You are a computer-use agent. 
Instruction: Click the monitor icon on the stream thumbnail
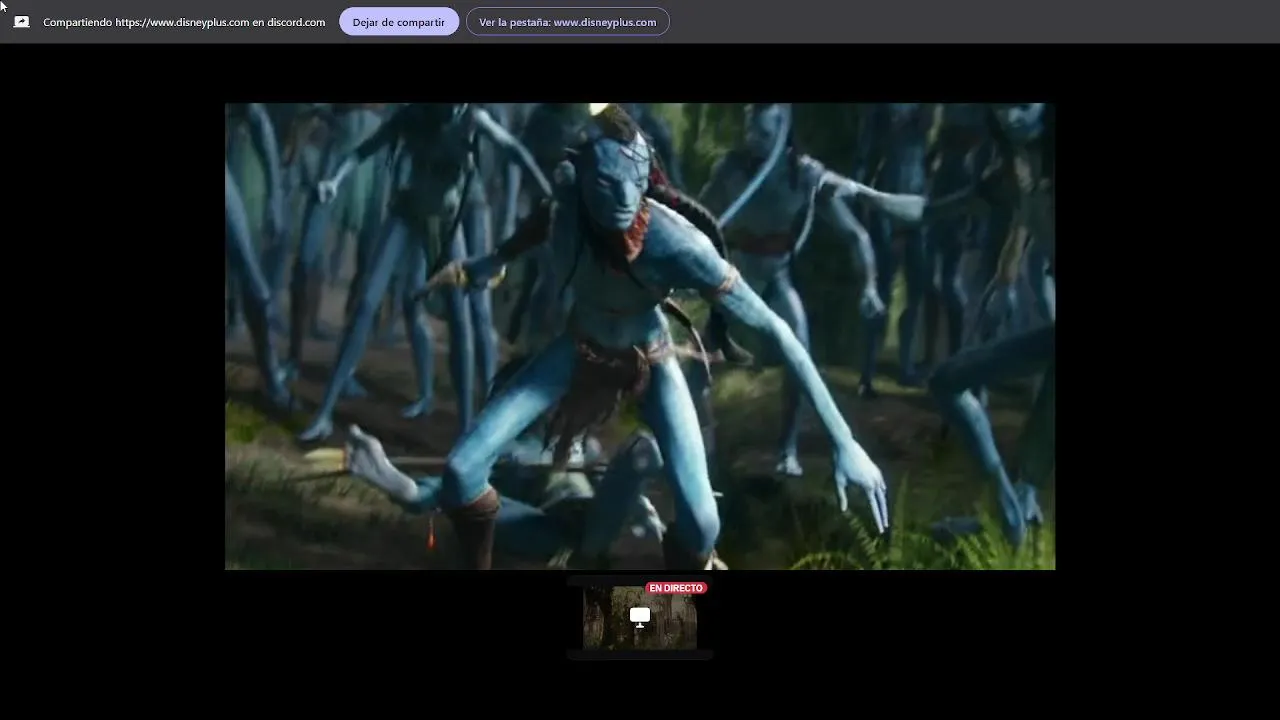click(x=640, y=617)
